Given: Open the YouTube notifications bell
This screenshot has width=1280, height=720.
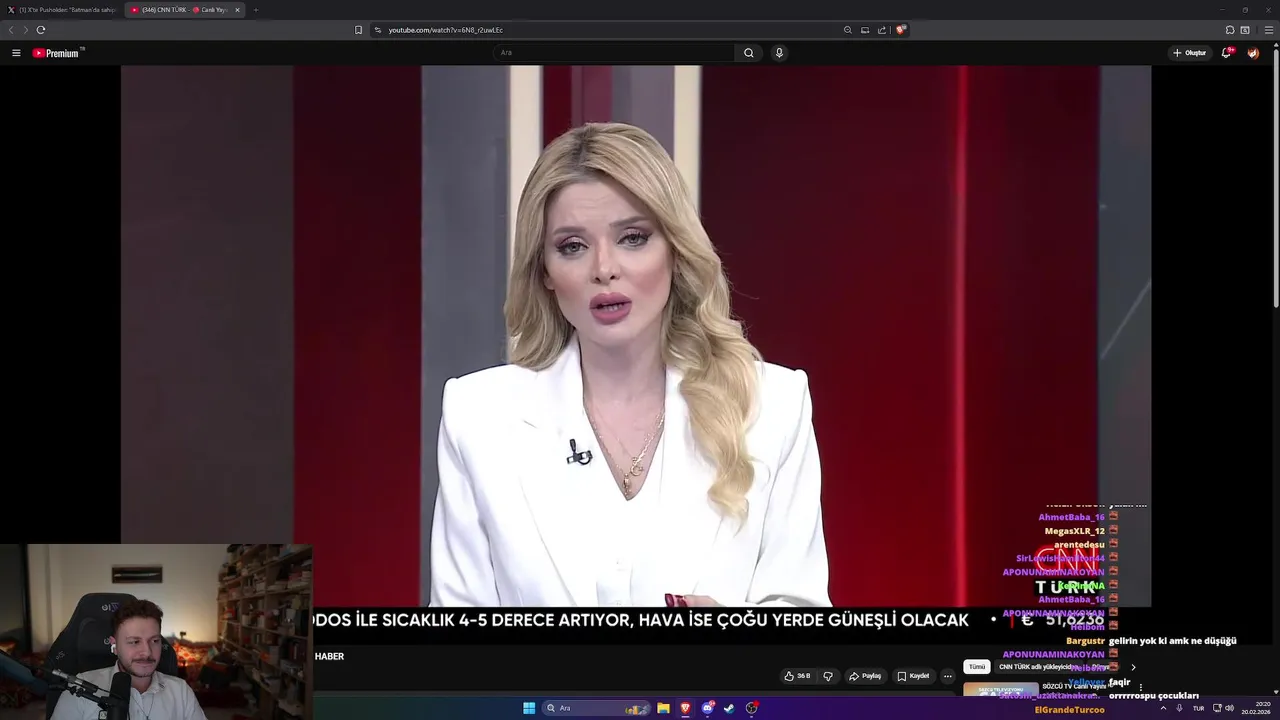Looking at the screenshot, I should 1226,53.
